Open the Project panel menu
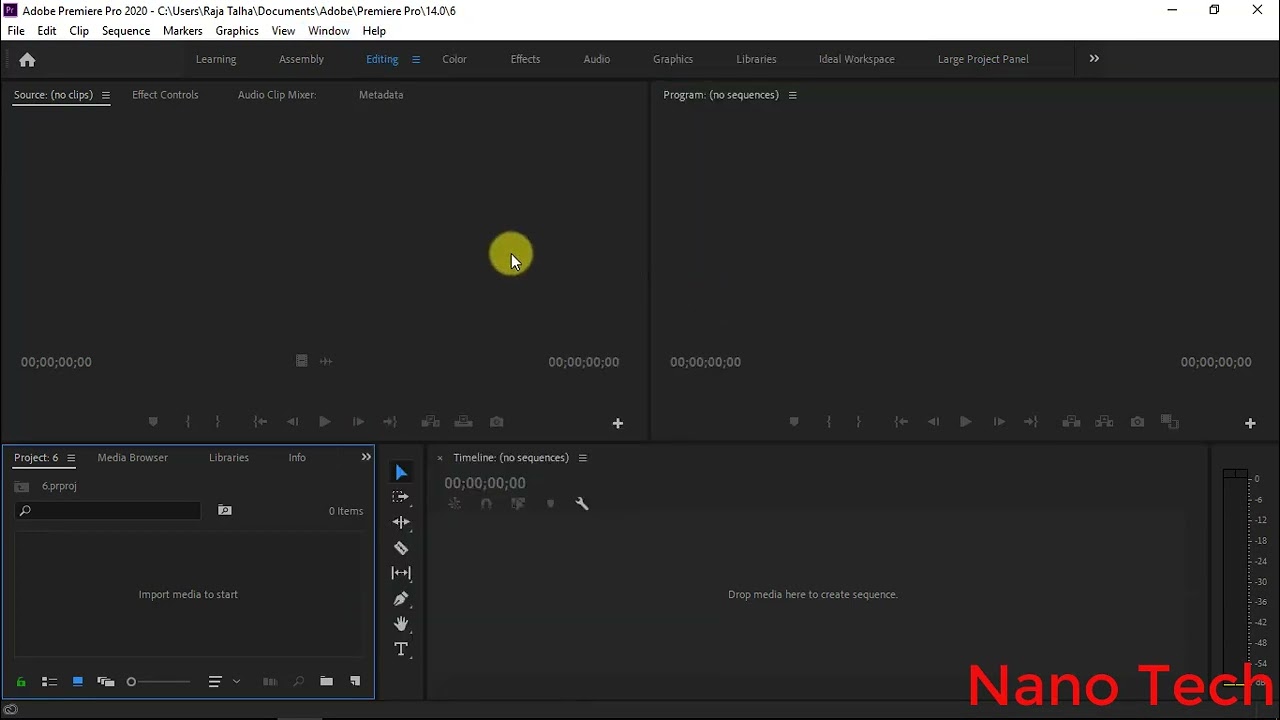1280x720 pixels. tap(71, 458)
